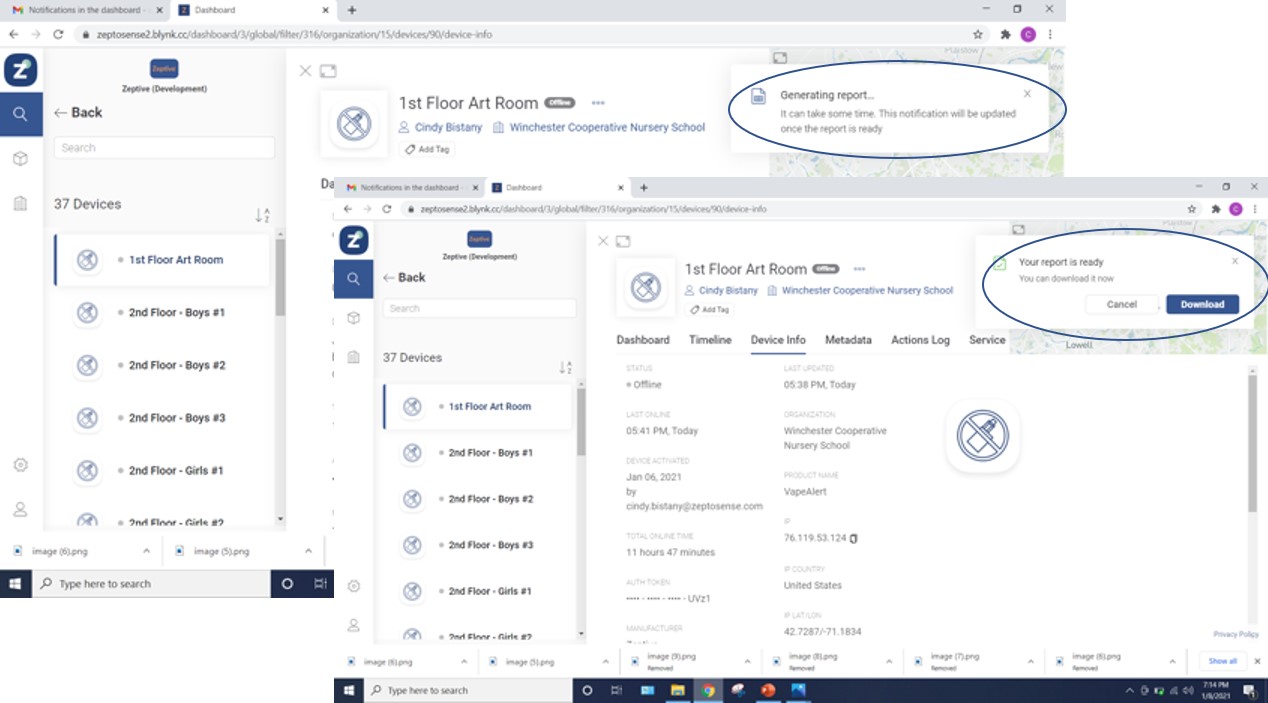
Task: Open the Actions Log tab
Action: [x=920, y=340]
